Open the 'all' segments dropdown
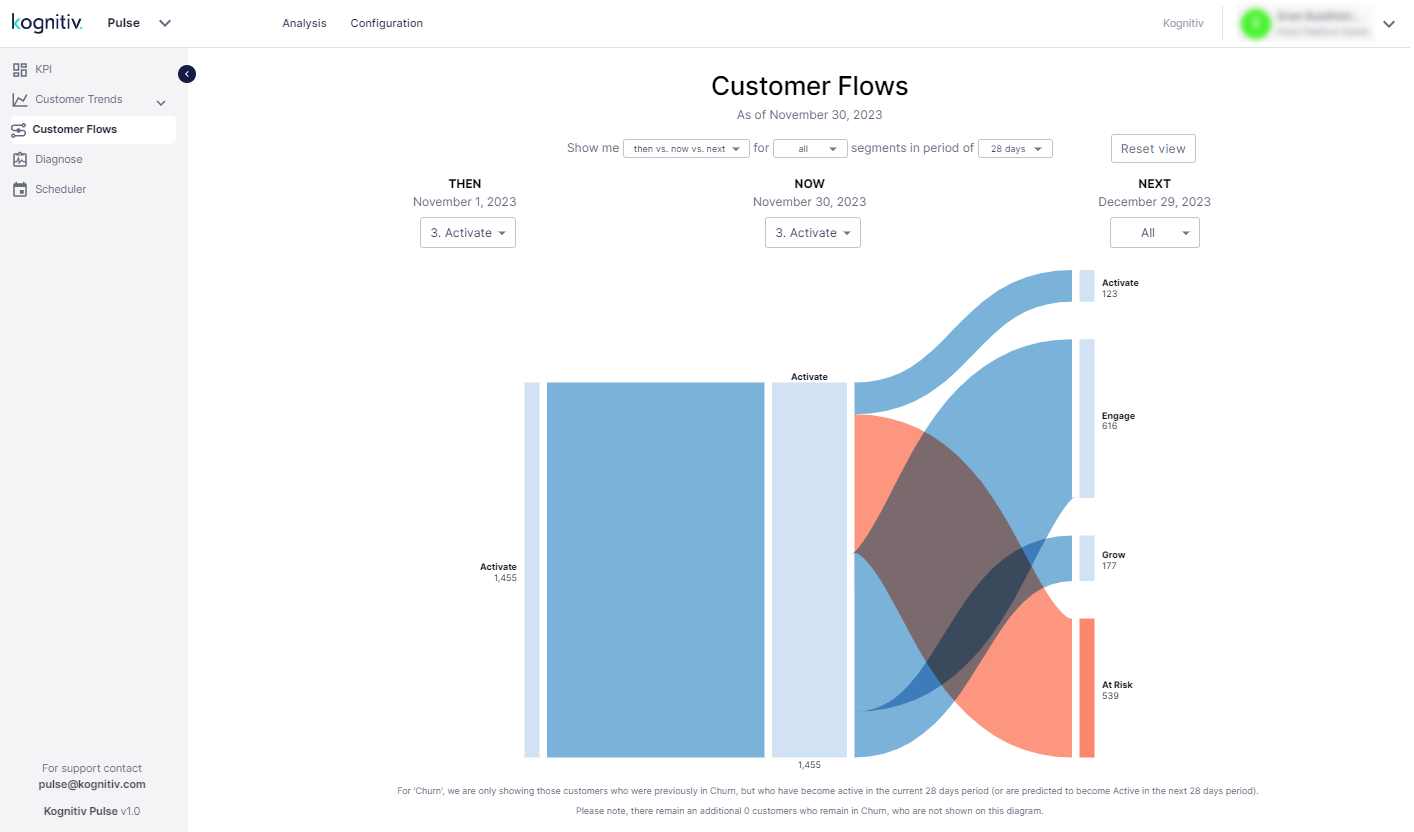This screenshot has height=832, width=1414. point(810,148)
